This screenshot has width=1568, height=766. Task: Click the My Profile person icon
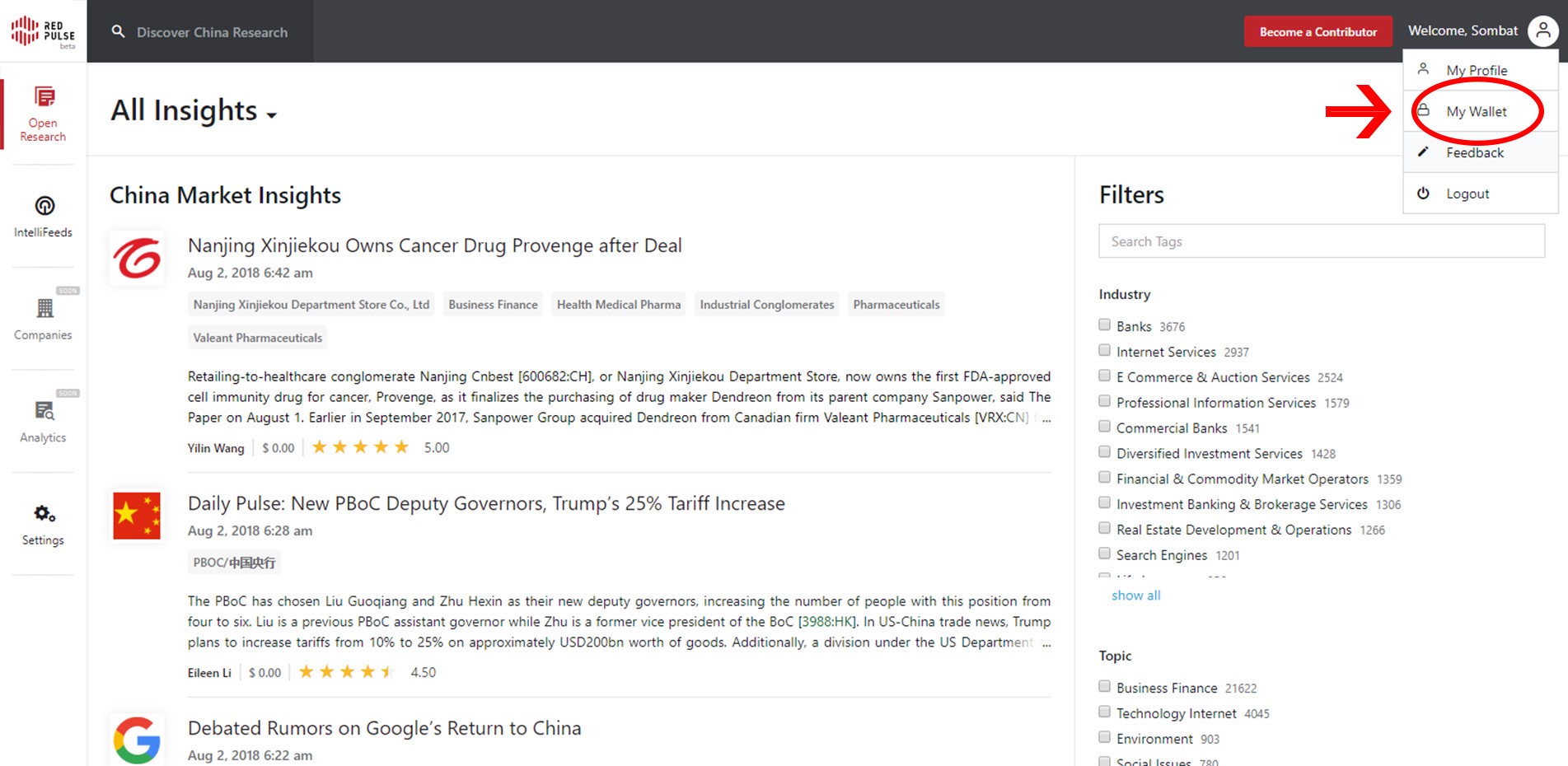(x=1423, y=69)
